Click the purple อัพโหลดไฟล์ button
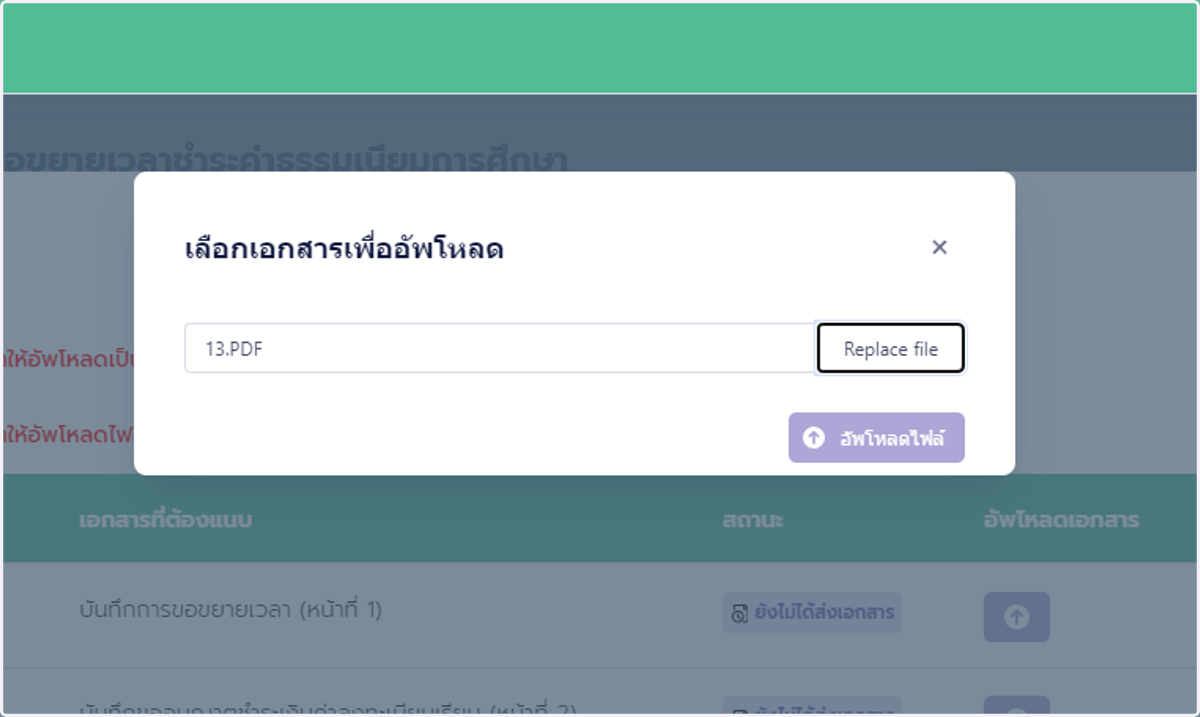 click(x=877, y=437)
